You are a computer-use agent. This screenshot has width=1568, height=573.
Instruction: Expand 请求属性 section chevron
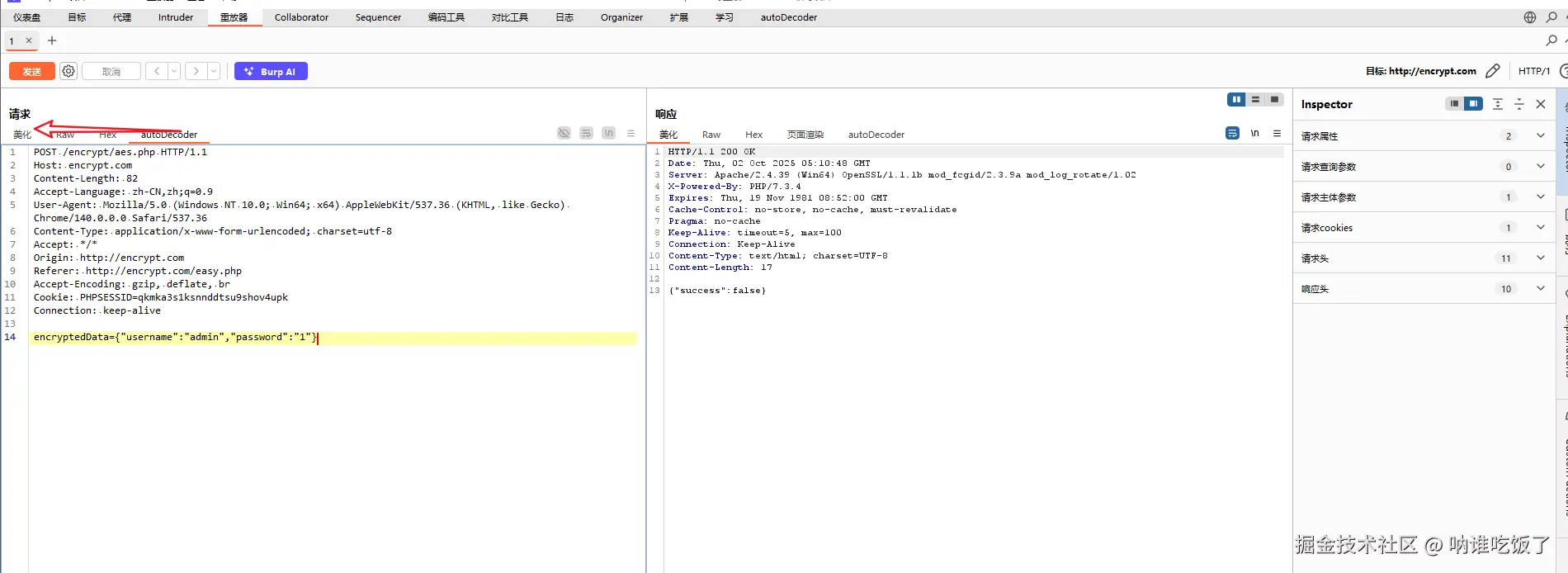click(1540, 135)
